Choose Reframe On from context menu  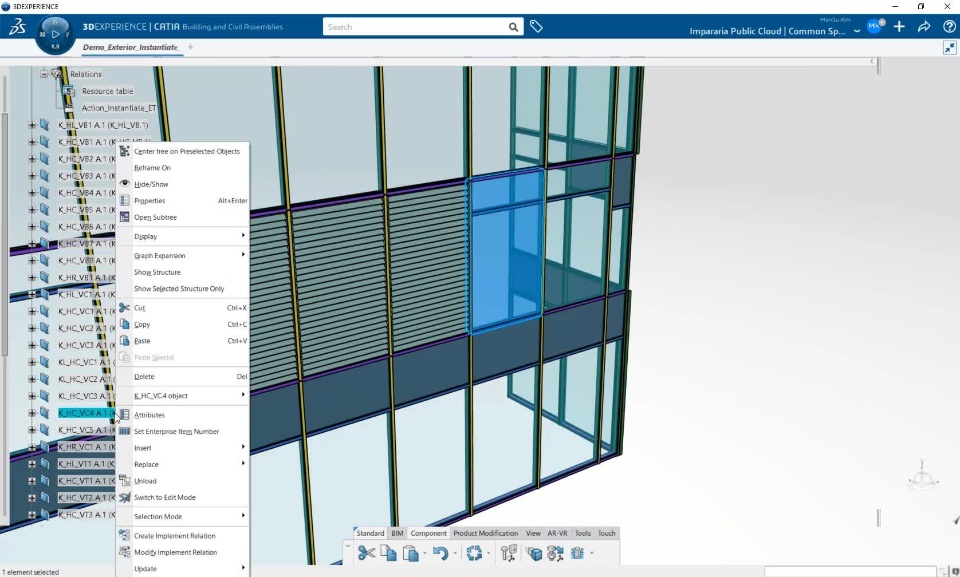point(182,167)
